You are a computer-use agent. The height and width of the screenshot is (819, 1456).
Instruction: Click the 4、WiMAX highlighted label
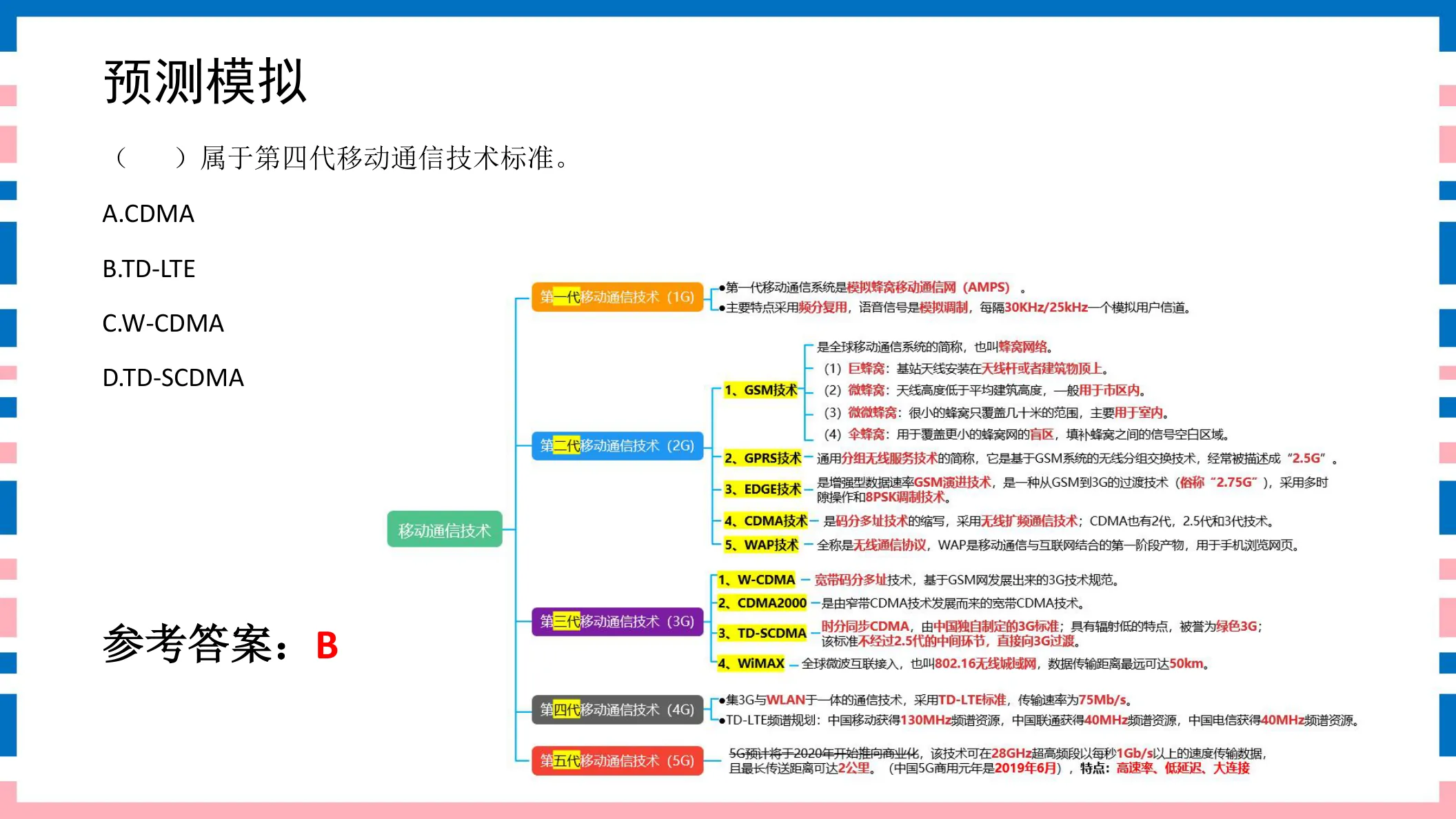coord(751,664)
